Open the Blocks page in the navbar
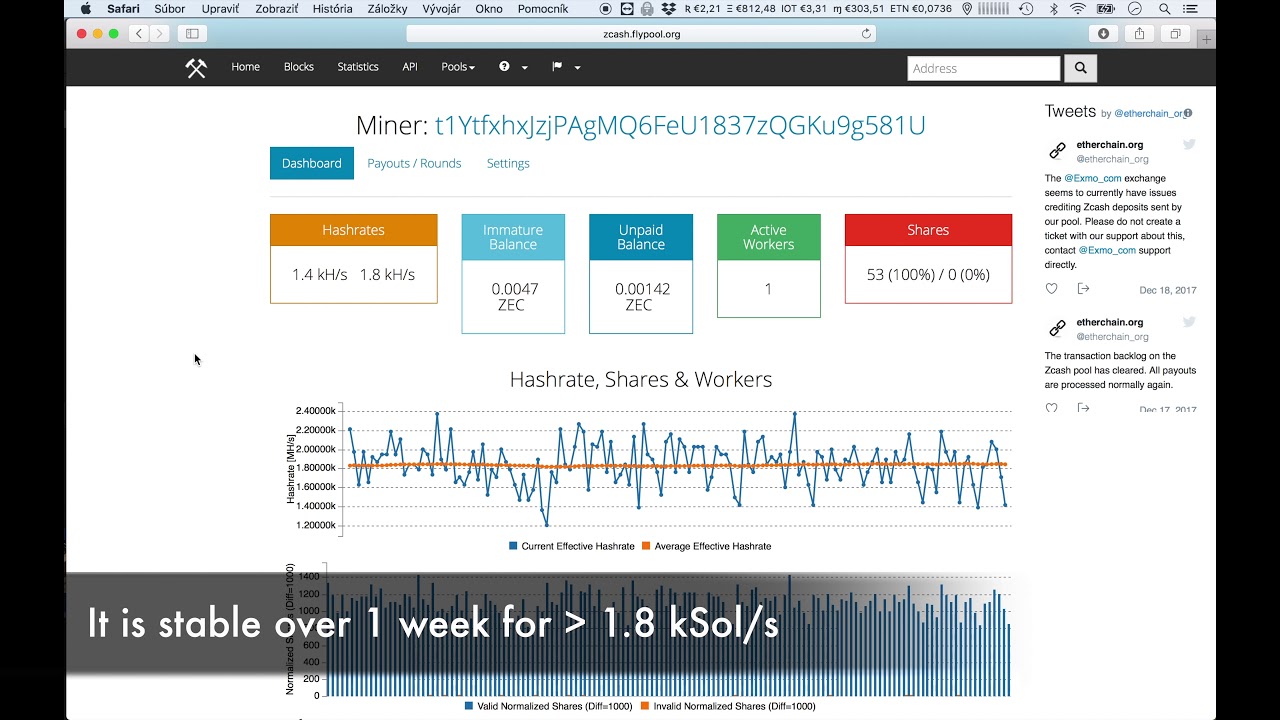 point(299,67)
